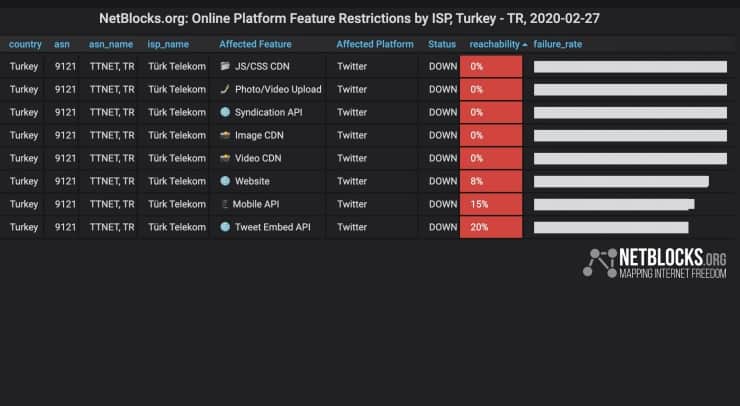
Task: Click the Photo/Video Upload feature icon
Action: [225, 89]
